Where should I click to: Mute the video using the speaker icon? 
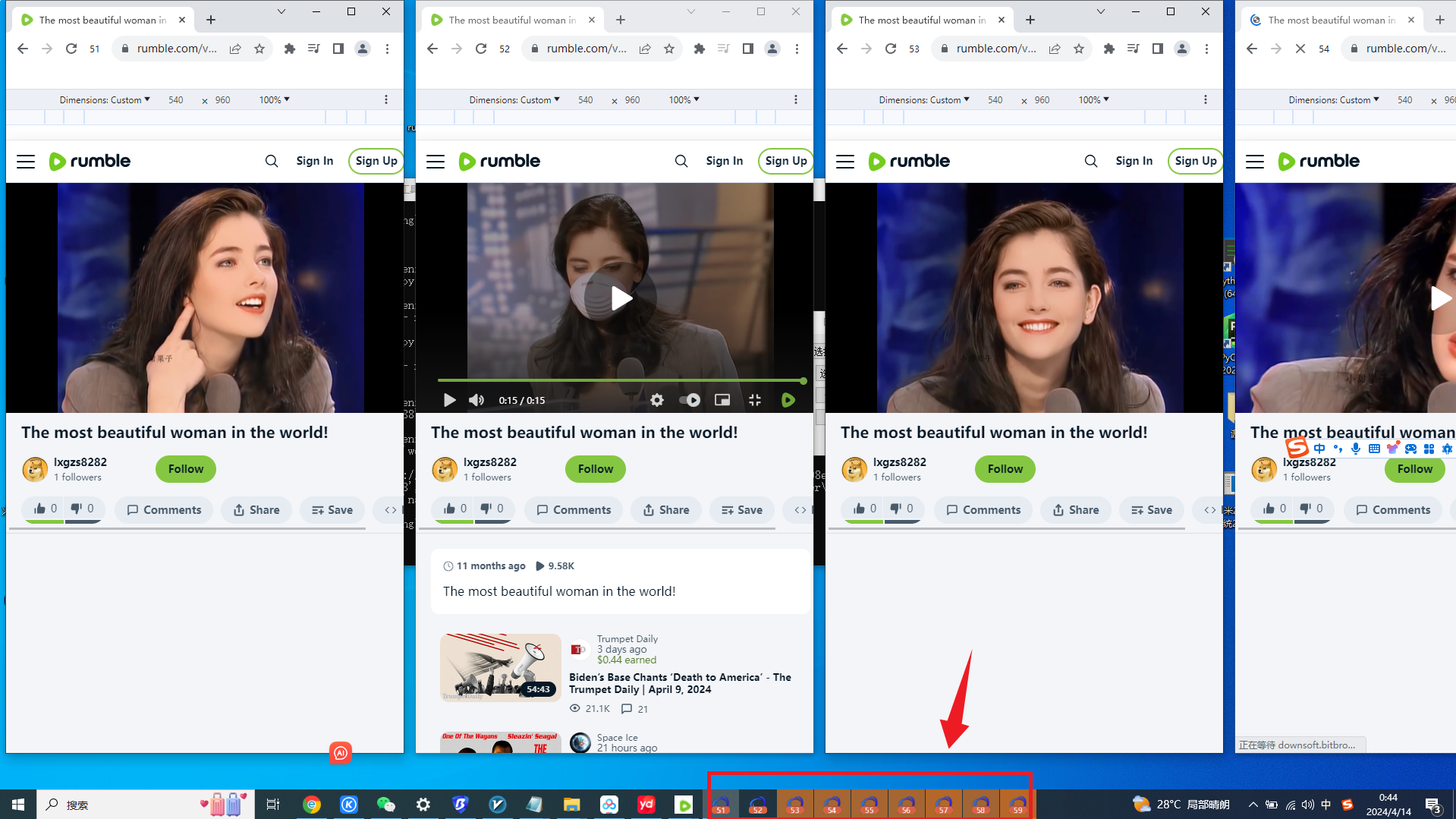click(x=476, y=400)
